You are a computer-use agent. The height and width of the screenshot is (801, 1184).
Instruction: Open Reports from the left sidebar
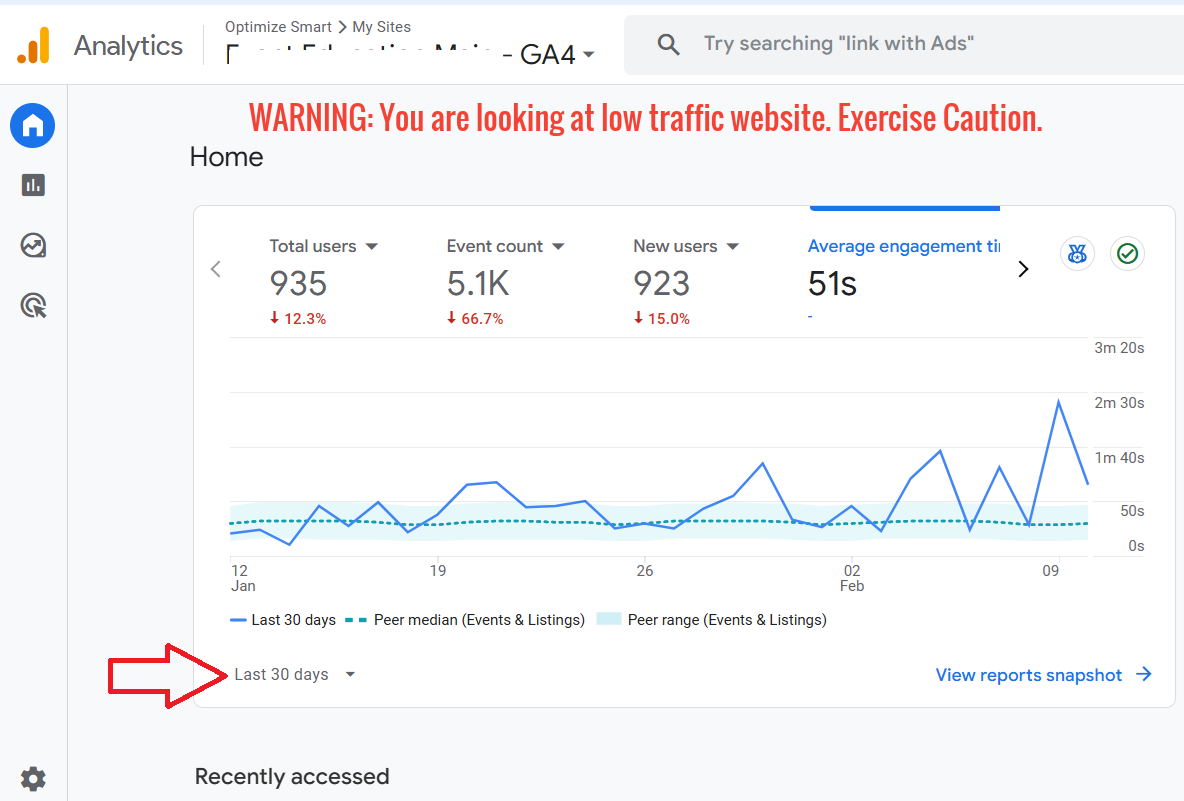[32, 185]
